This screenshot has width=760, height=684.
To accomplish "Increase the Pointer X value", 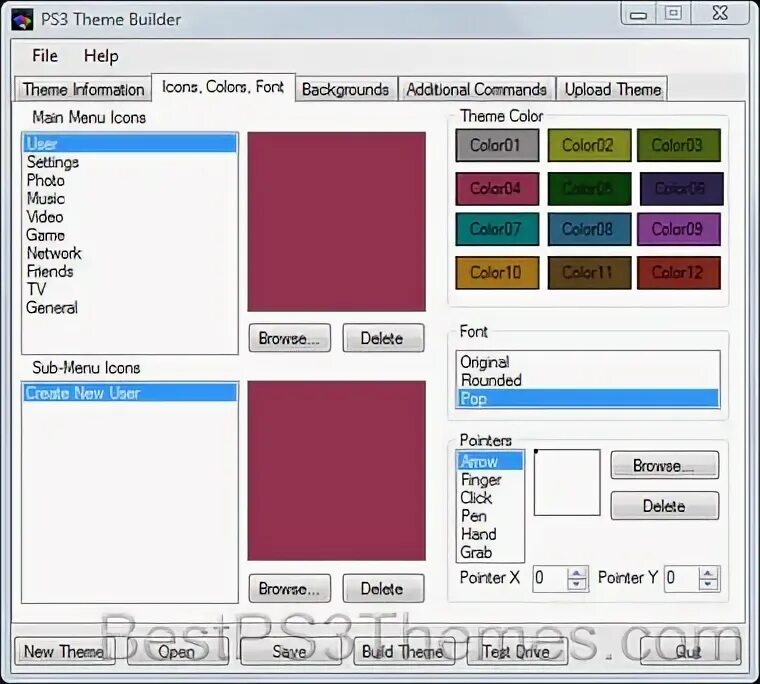I will click(x=577, y=573).
